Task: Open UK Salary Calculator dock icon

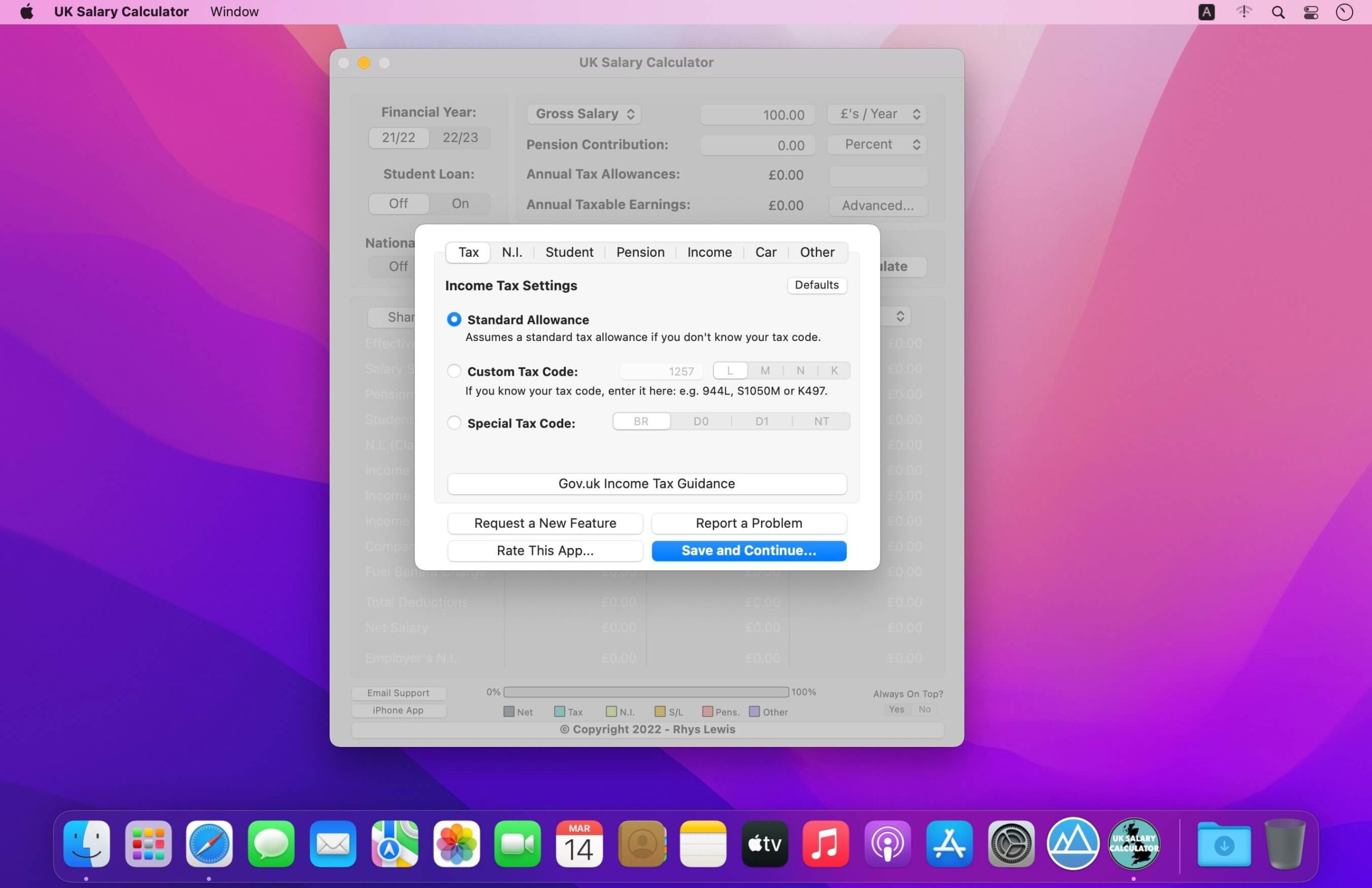Action: [x=1134, y=843]
